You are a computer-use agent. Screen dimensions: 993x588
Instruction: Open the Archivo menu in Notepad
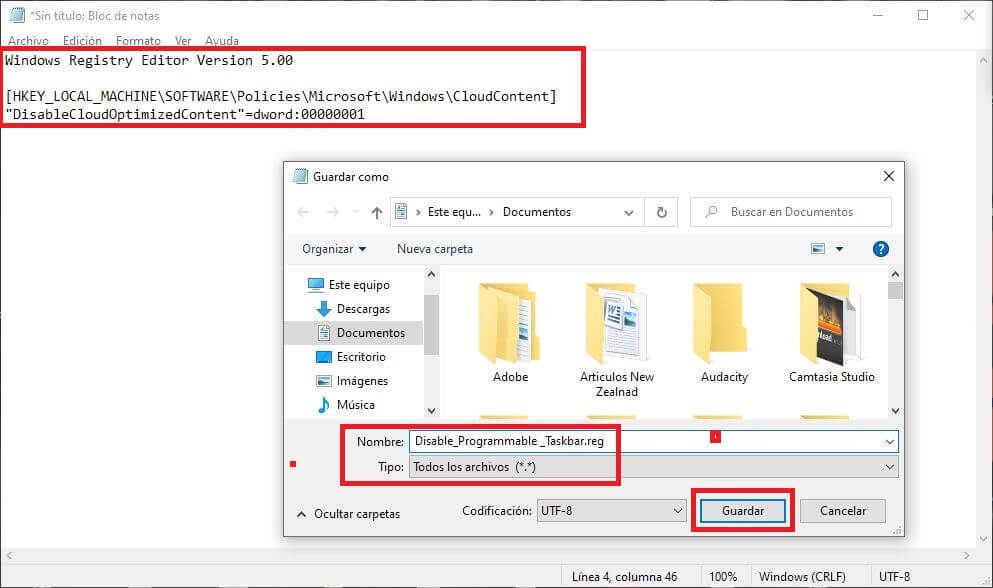(28, 41)
